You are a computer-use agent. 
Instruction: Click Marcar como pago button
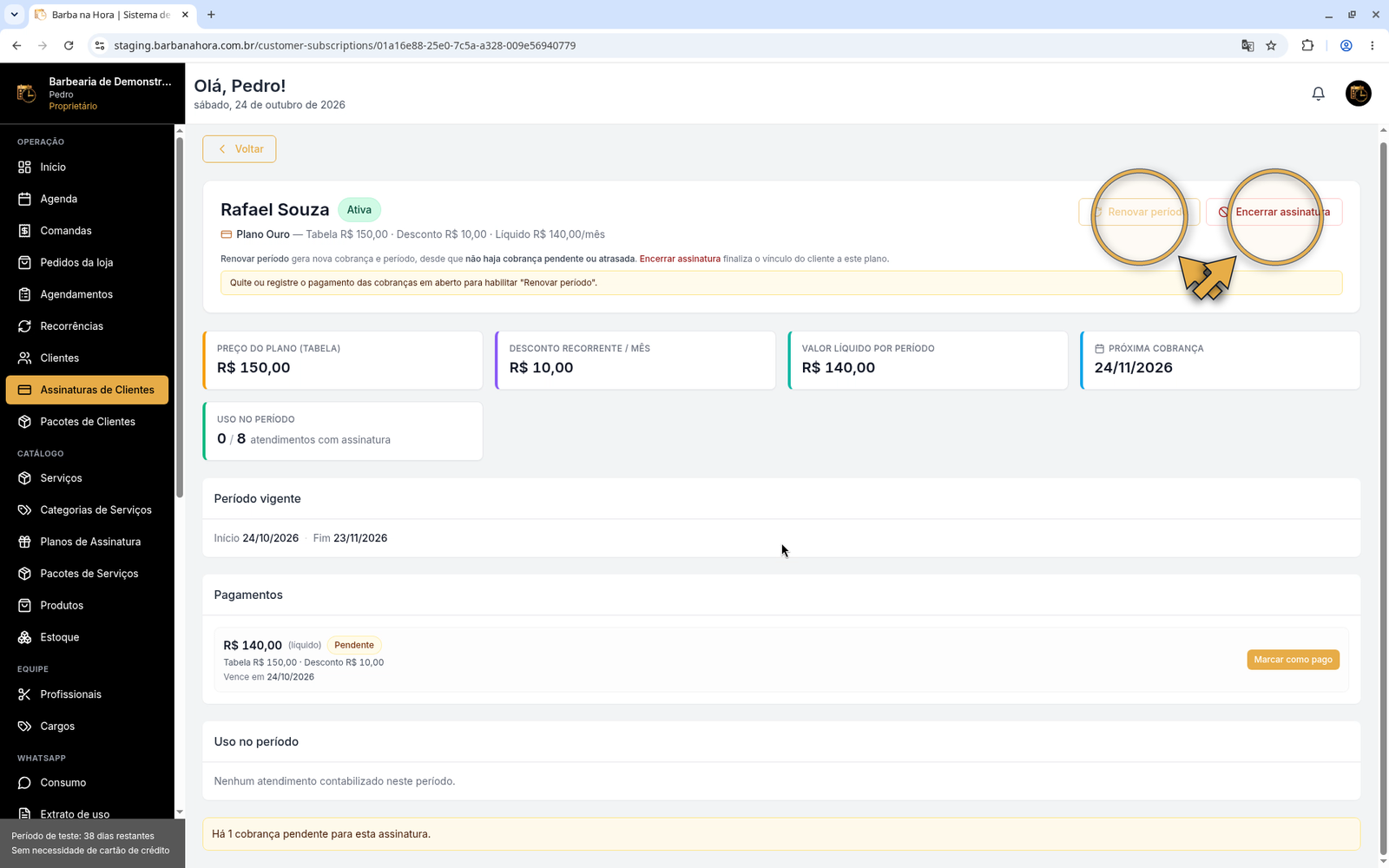[1293, 660]
